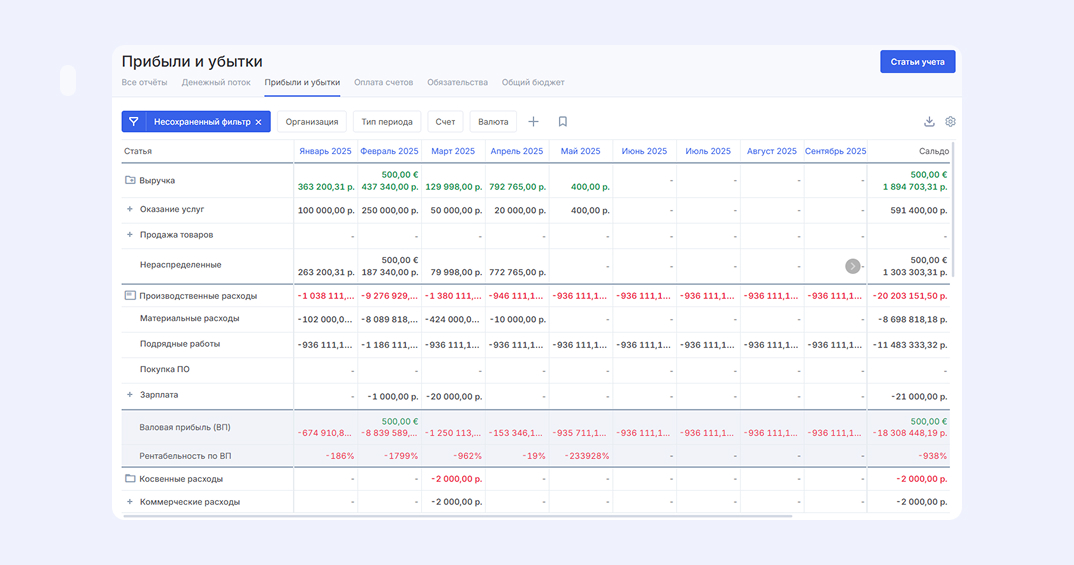Open table settings via the gear icon
The height and width of the screenshot is (565, 1074).
[x=950, y=122]
